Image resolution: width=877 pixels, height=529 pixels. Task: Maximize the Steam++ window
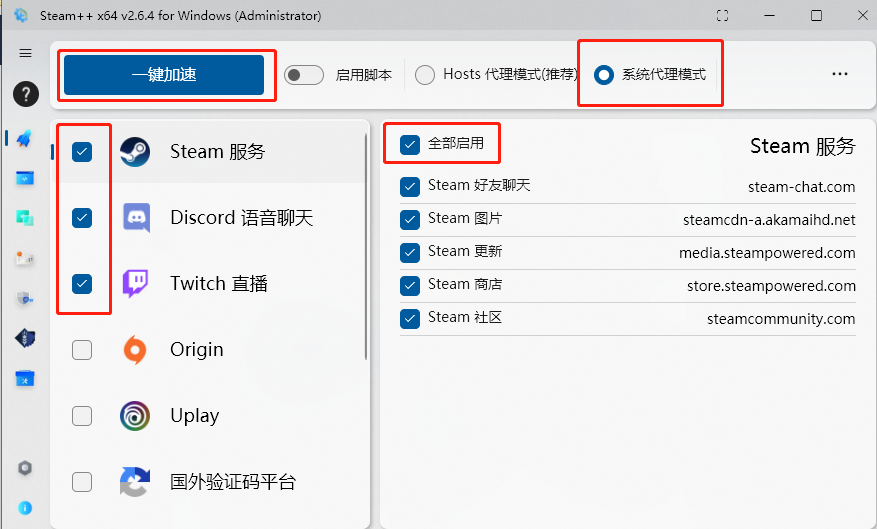tap(817, 16)
